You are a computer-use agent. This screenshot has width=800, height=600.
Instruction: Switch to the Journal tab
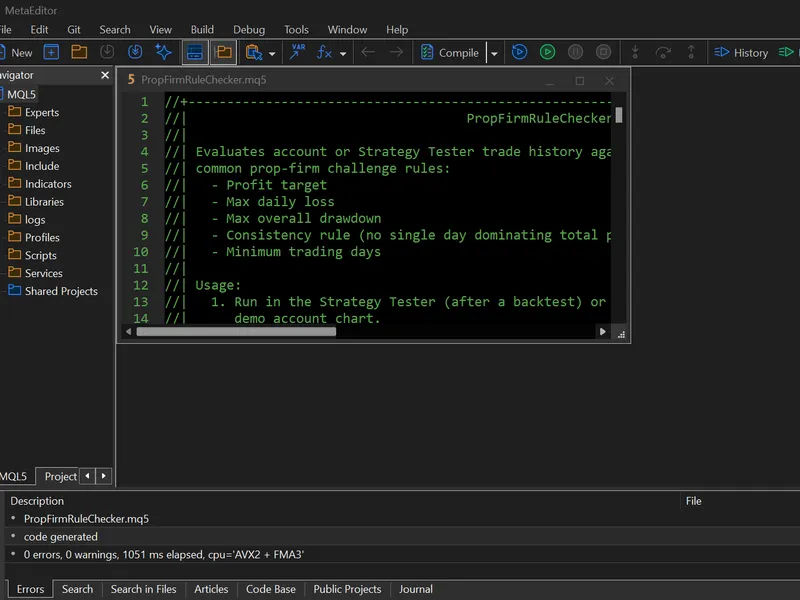(415, 589)
